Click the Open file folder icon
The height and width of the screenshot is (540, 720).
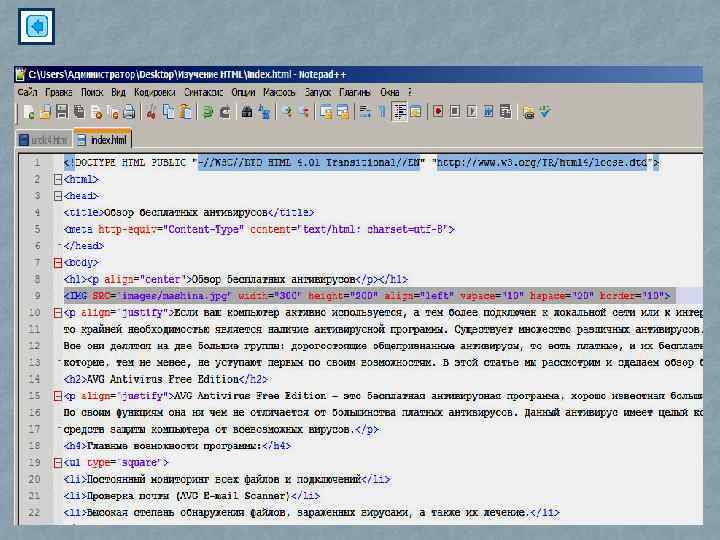click(45, 112)
